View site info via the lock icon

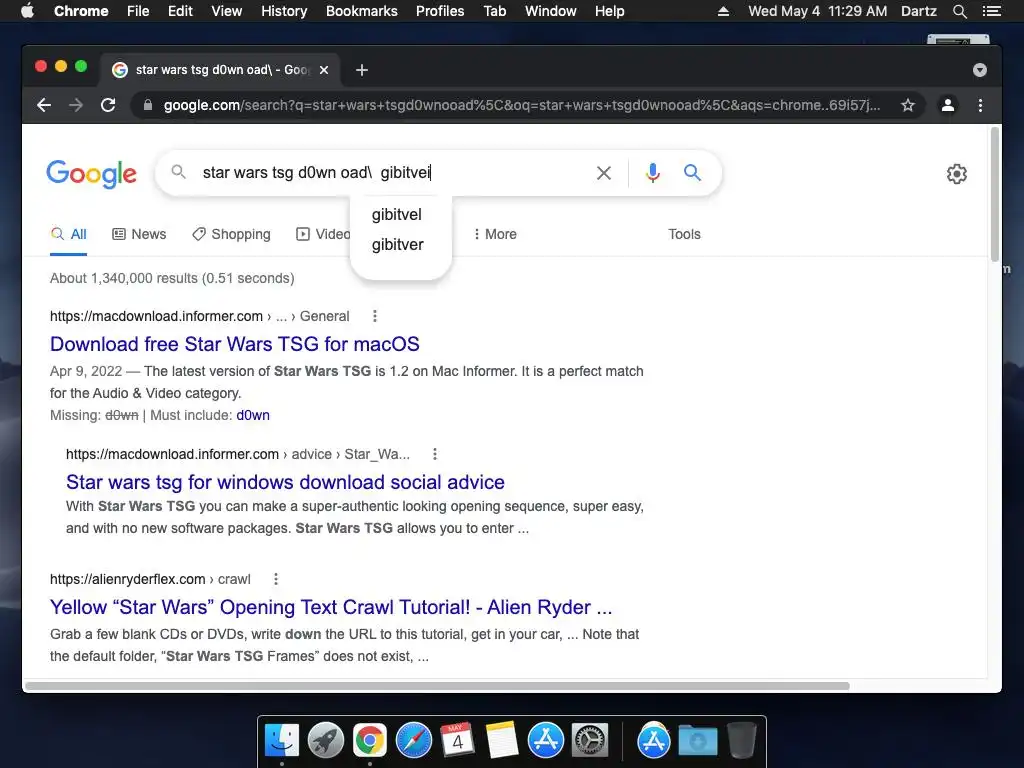(148, 105)
